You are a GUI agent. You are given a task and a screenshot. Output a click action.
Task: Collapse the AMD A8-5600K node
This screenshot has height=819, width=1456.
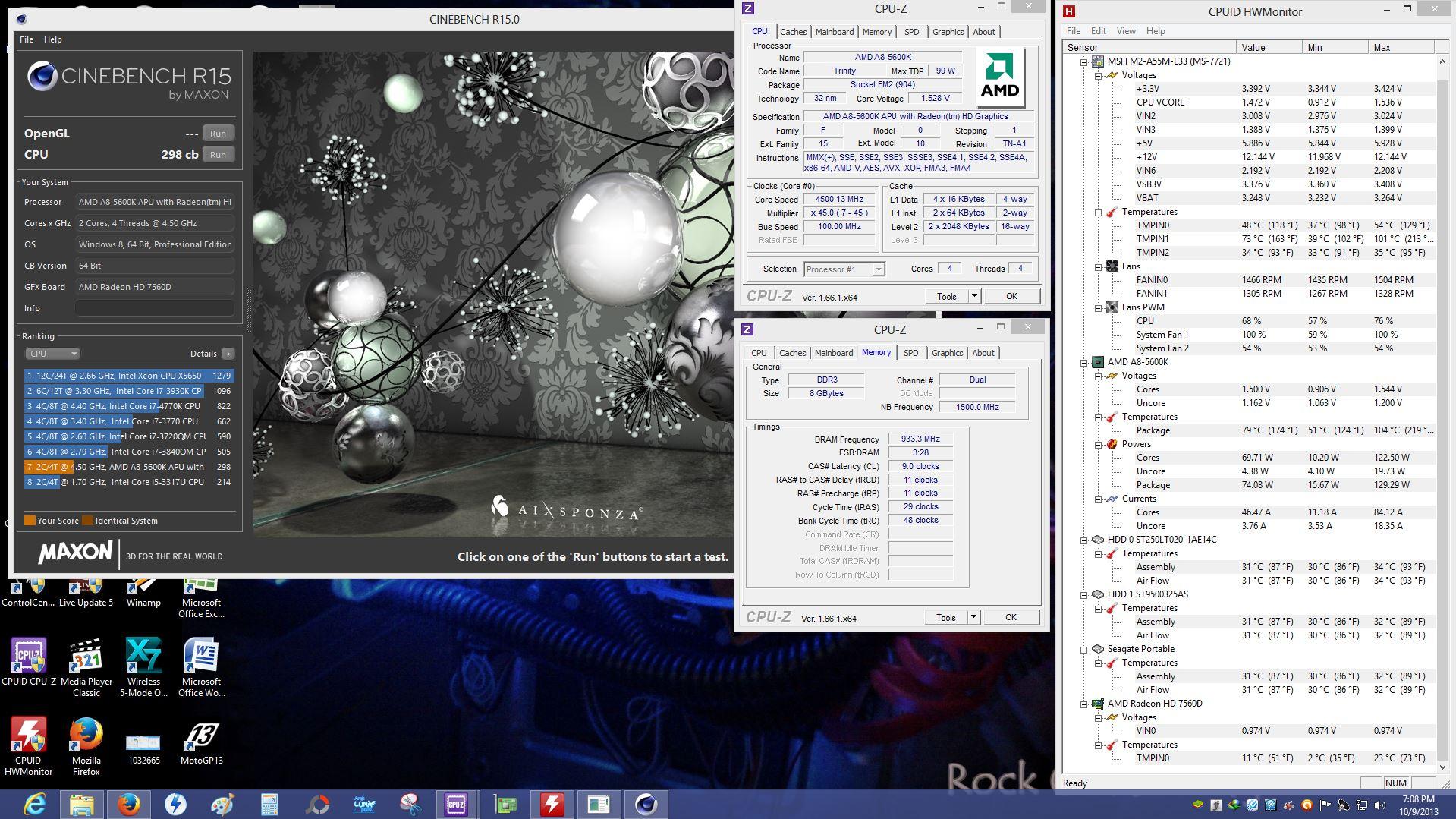1083,362
